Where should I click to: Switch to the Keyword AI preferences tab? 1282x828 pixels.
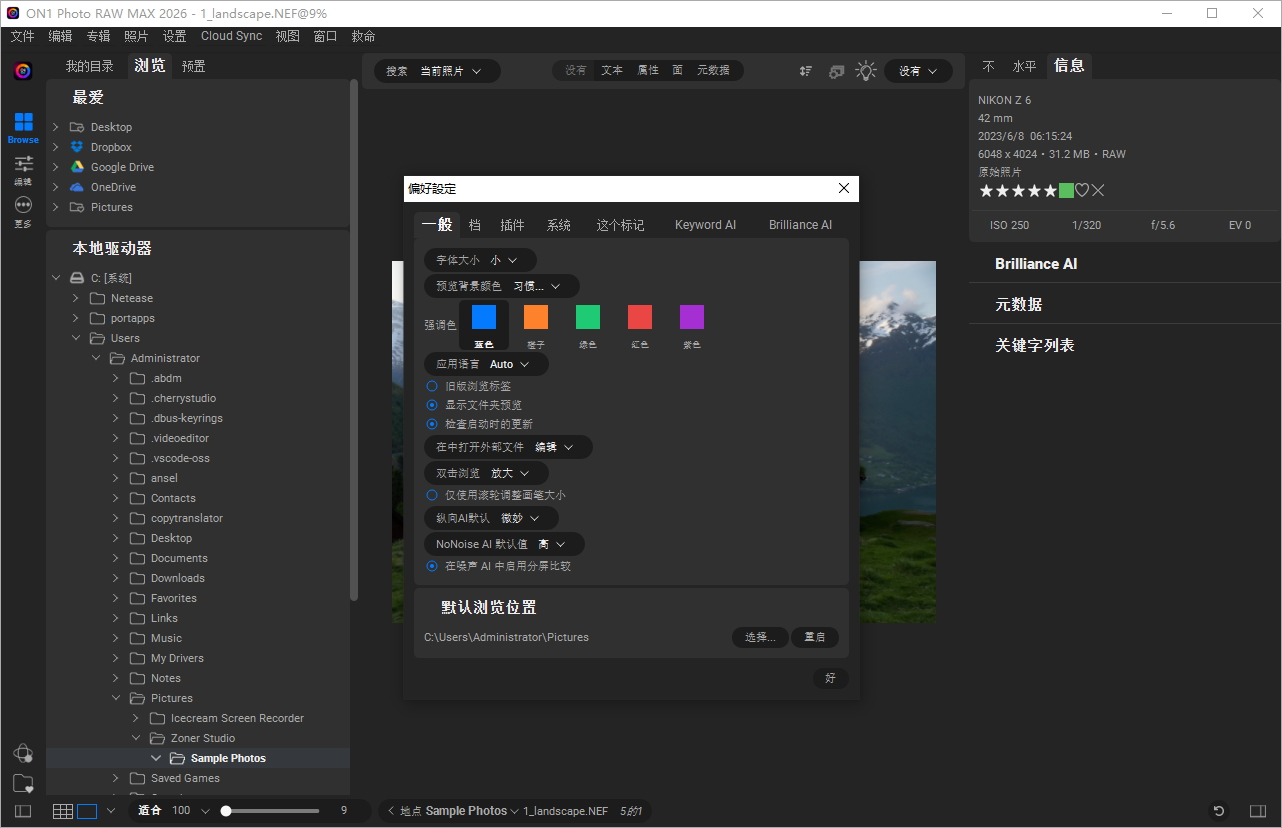point(705,225)
